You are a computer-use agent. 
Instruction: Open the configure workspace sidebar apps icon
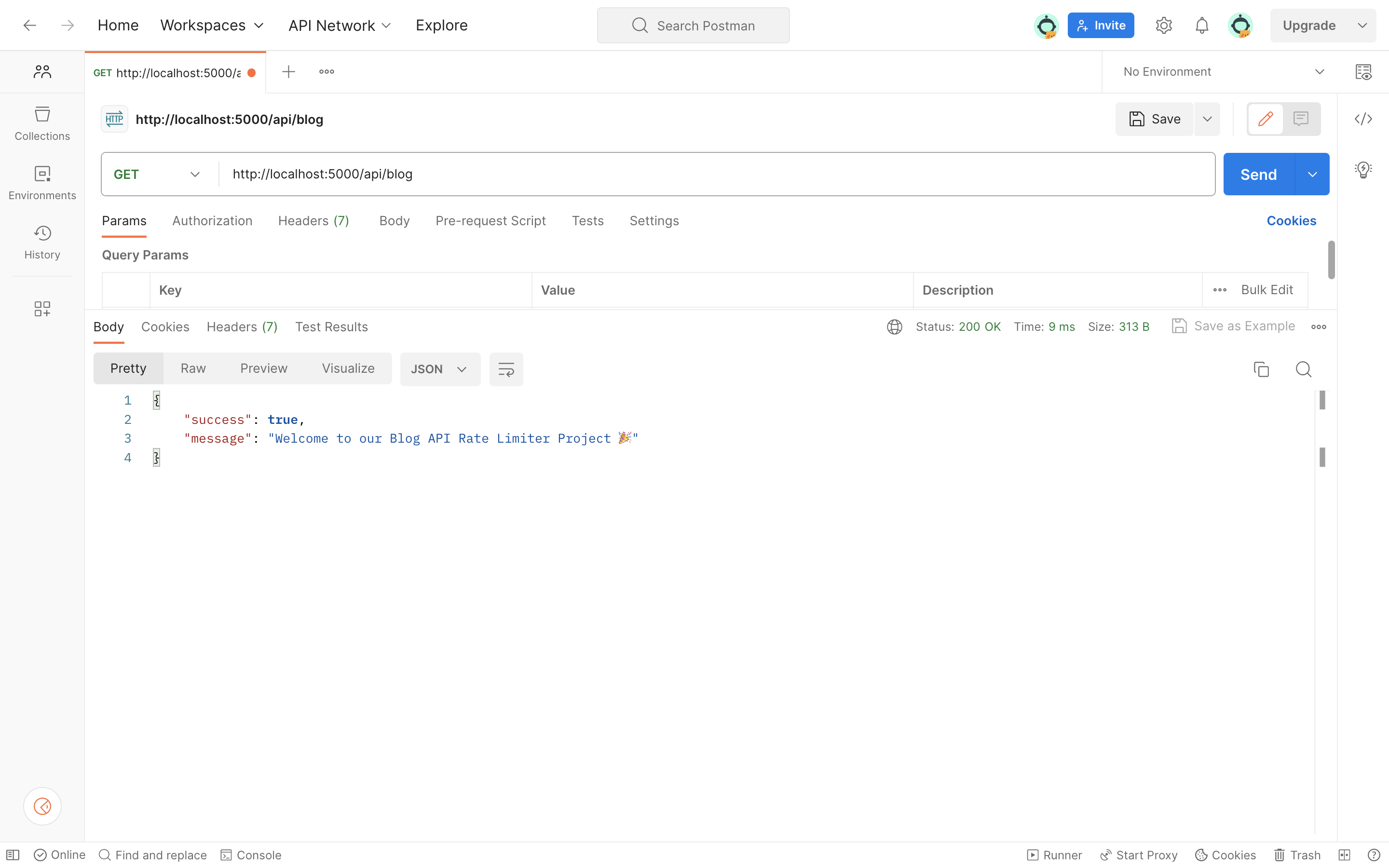tap(42, 309)
